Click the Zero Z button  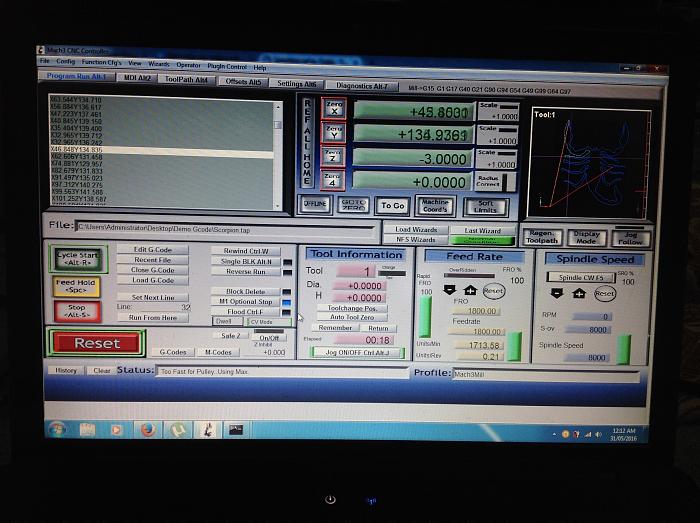click(333, 156)
